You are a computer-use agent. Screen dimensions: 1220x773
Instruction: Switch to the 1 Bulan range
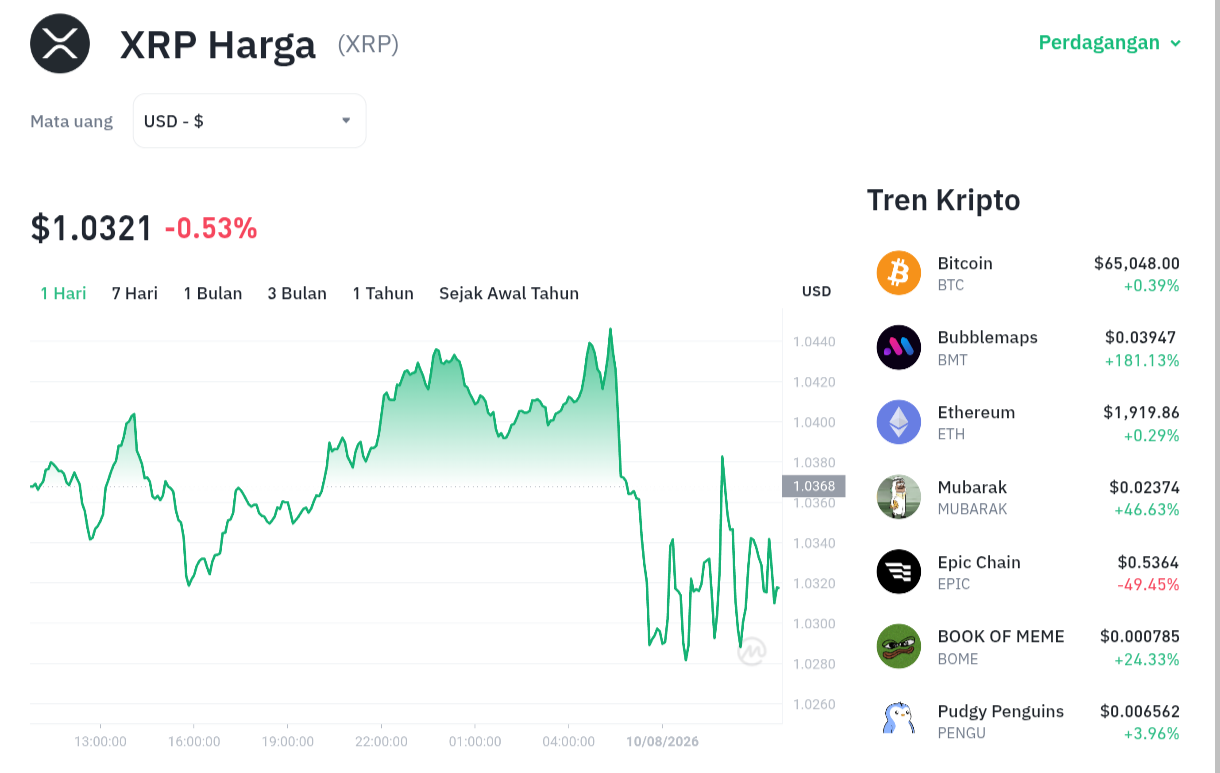pos(213,293)
